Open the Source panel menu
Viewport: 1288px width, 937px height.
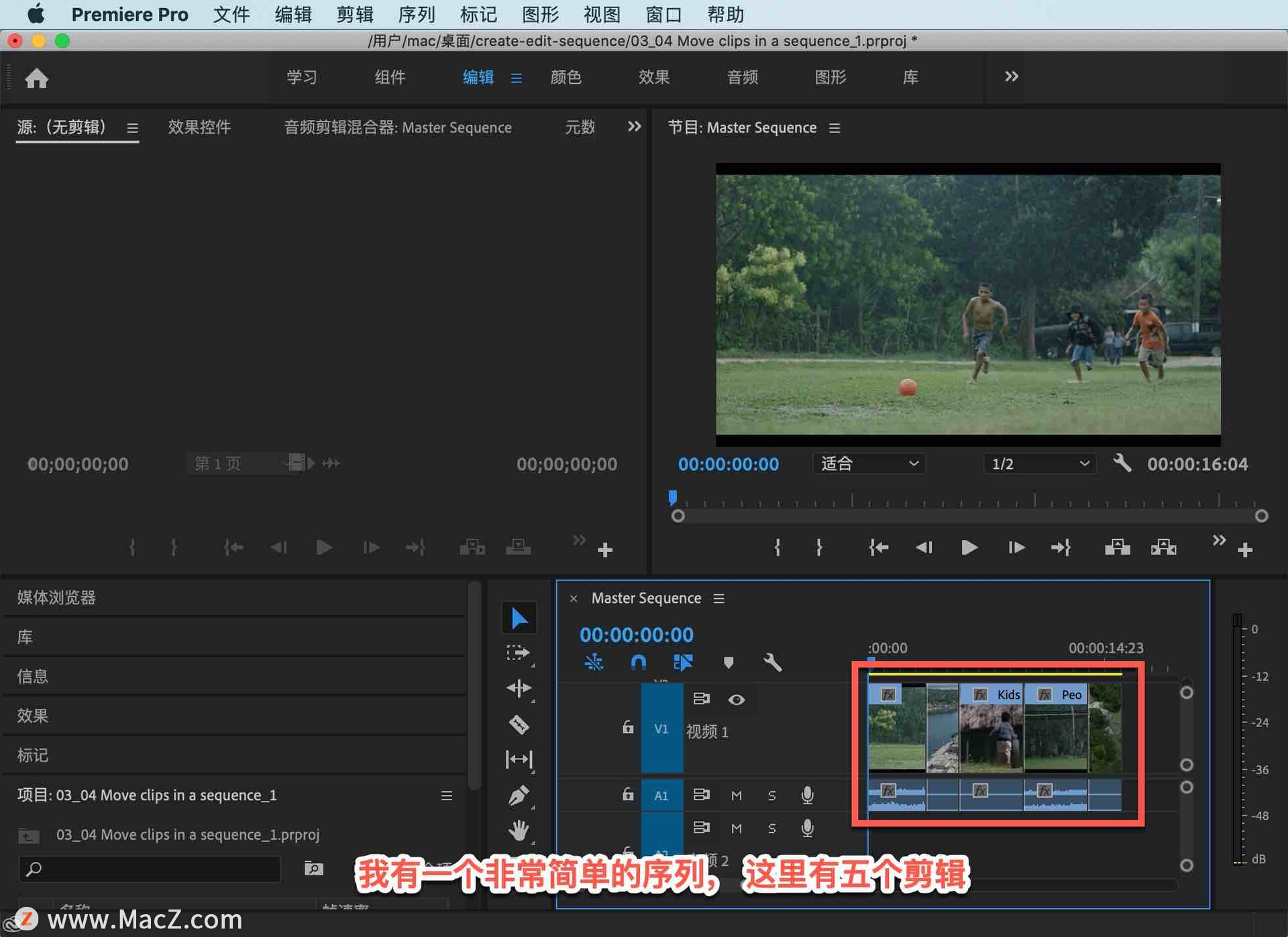pos(133,127)
